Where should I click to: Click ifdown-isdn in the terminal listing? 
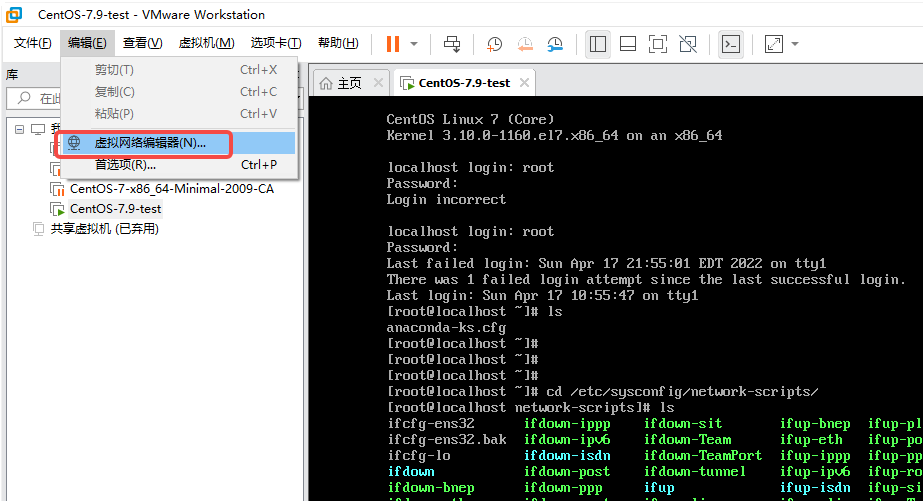[567, 456]
